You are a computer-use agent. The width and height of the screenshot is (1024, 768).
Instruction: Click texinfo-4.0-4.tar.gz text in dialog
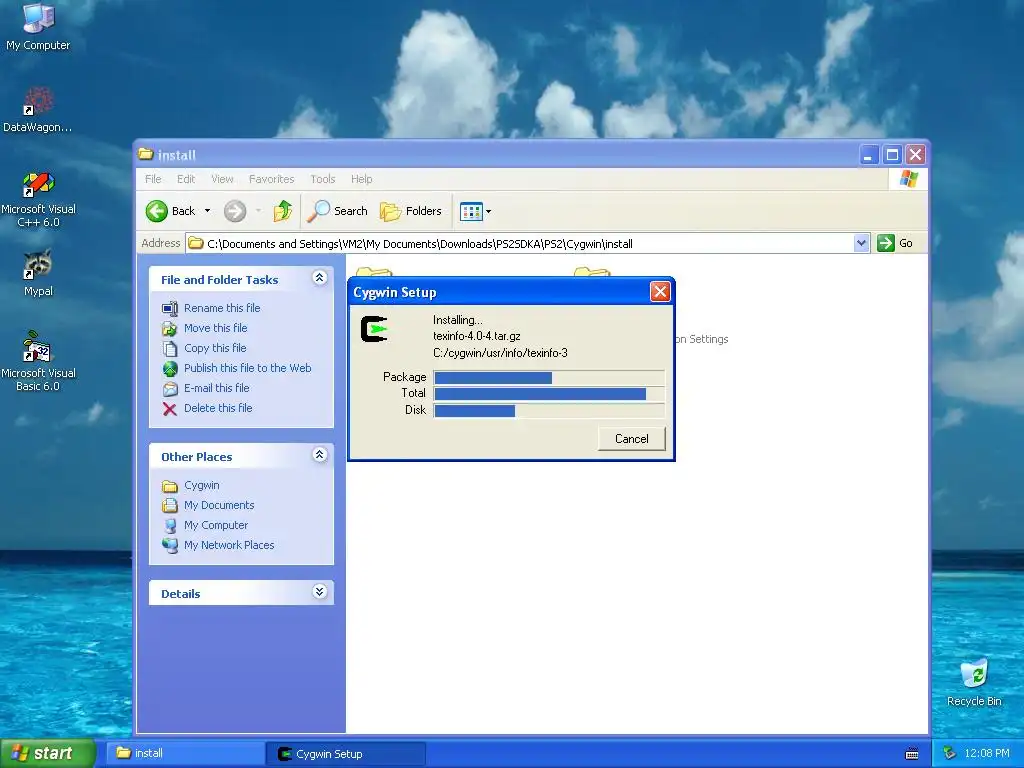(x=477, y=336)
